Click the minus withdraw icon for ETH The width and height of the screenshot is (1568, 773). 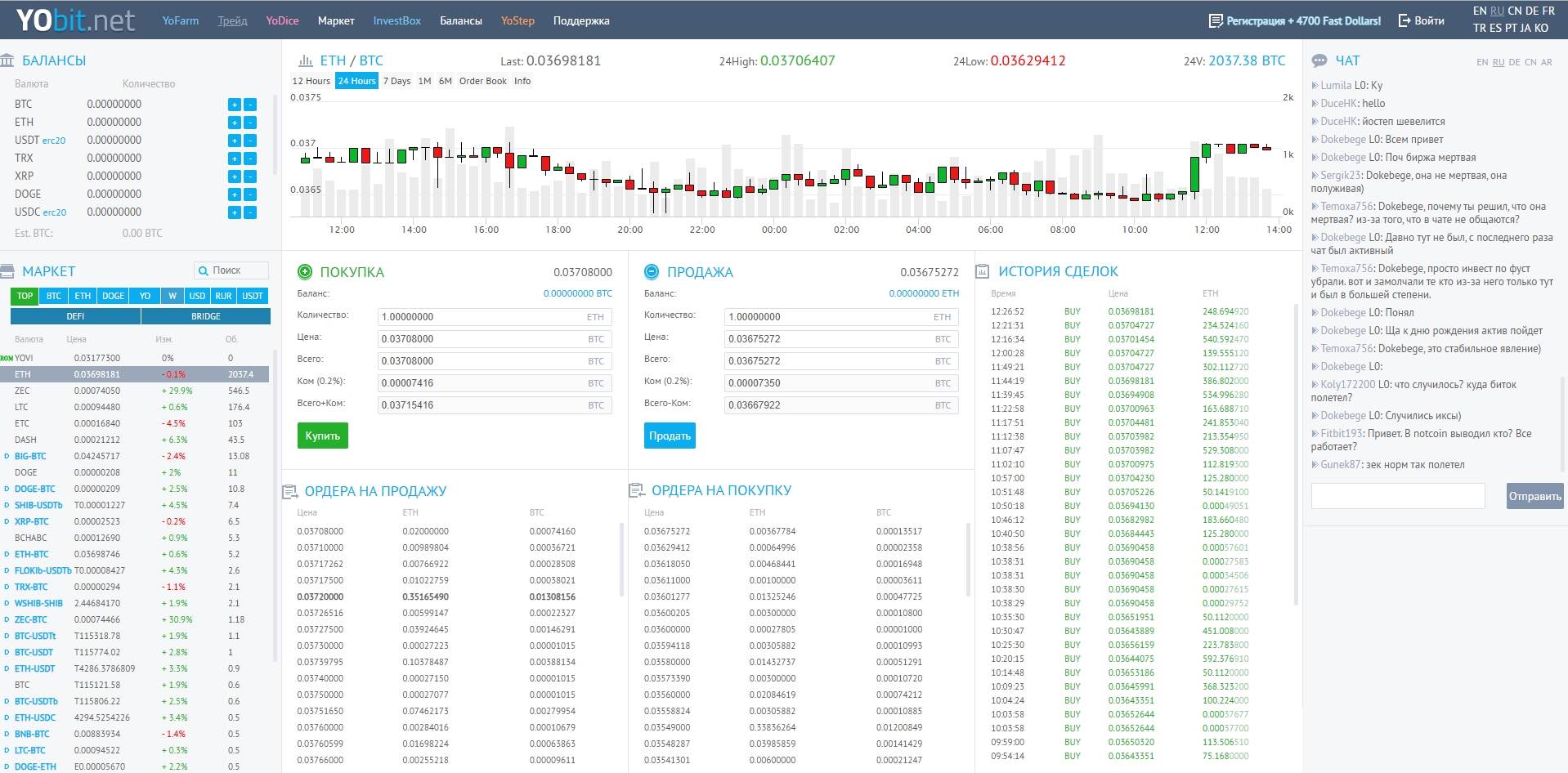coord(250,123)
